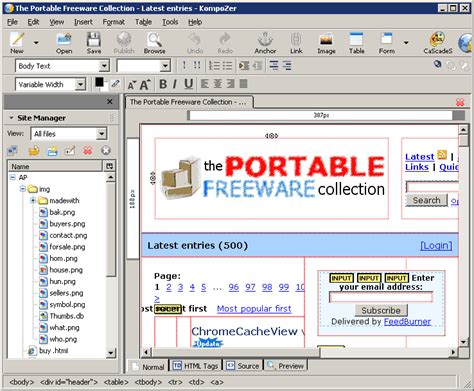This screenshot has height=391, width=474.
Task: Insert a Table from the toolbar
Action: pos(356,43)
